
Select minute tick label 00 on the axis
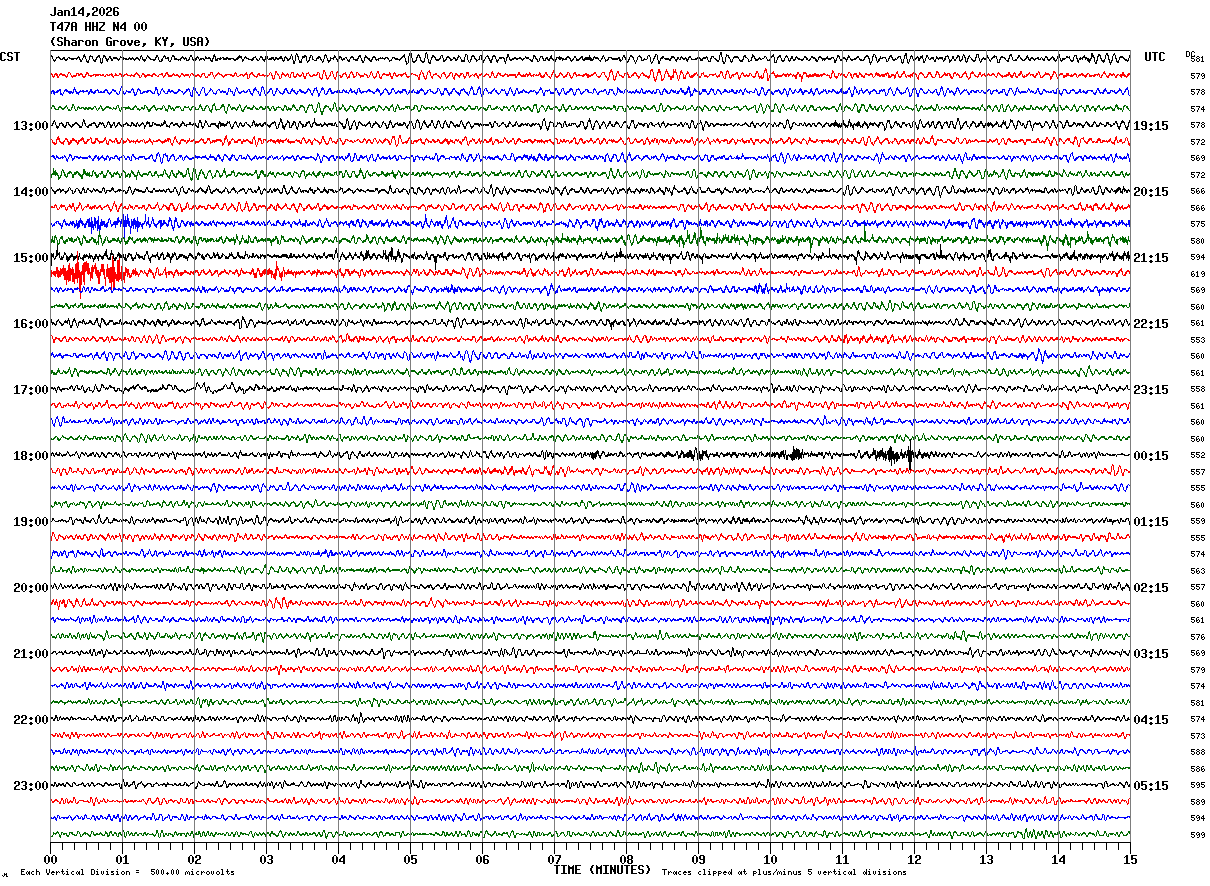tap(50, 859)
